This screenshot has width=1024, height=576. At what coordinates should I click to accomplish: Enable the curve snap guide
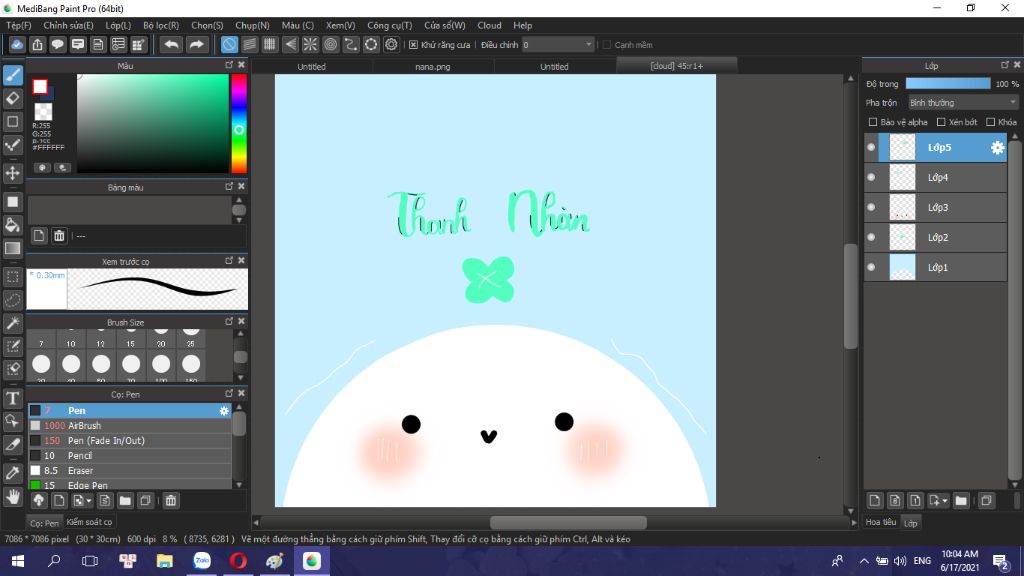click(x=351, y=44)
